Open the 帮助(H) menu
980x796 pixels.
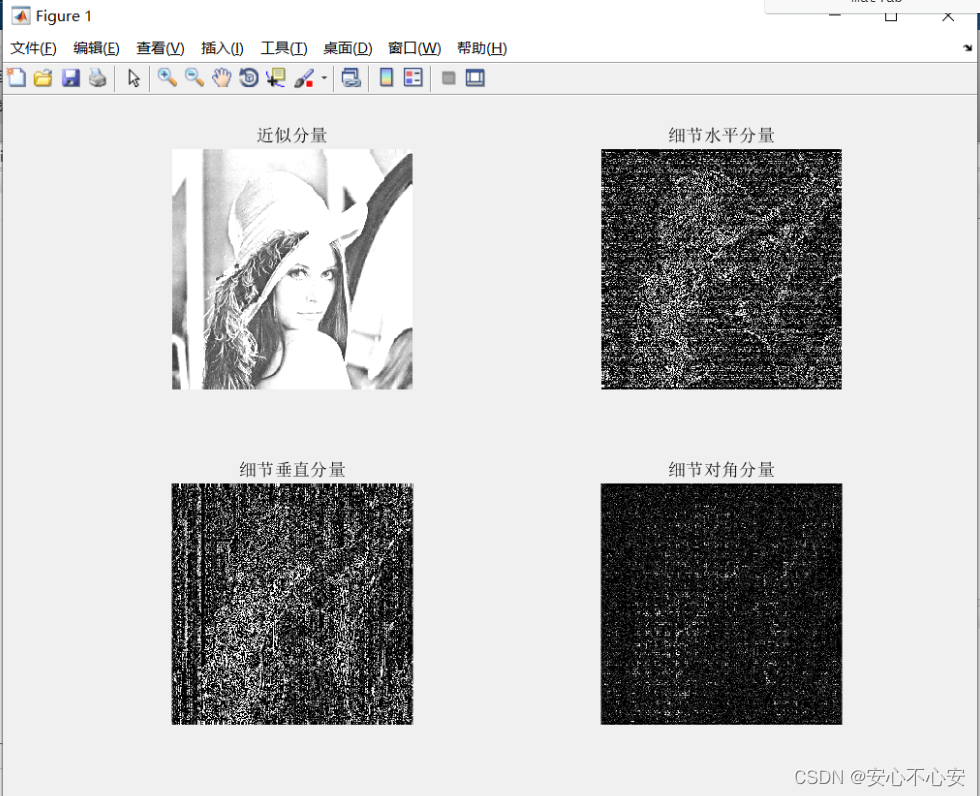click(482, 48)
